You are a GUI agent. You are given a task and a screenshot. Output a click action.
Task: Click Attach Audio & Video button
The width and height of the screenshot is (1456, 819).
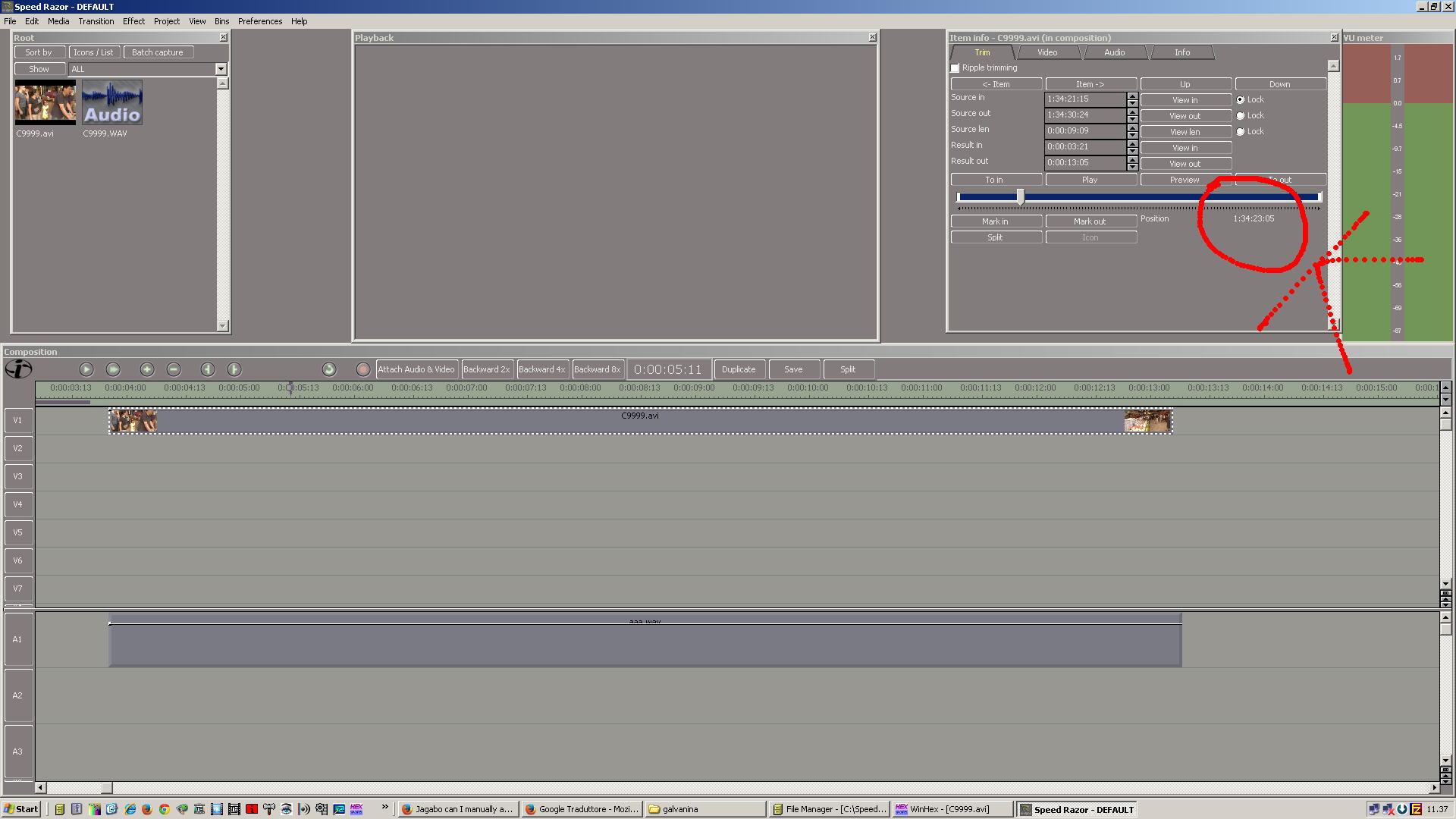point(416,369)
